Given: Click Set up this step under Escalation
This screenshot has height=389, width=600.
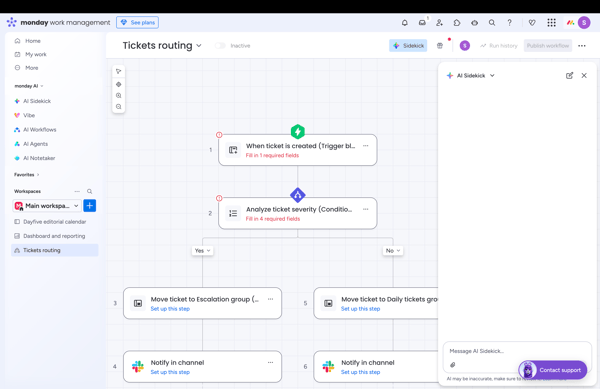Looking at the screenshot, I should (170, 309).
